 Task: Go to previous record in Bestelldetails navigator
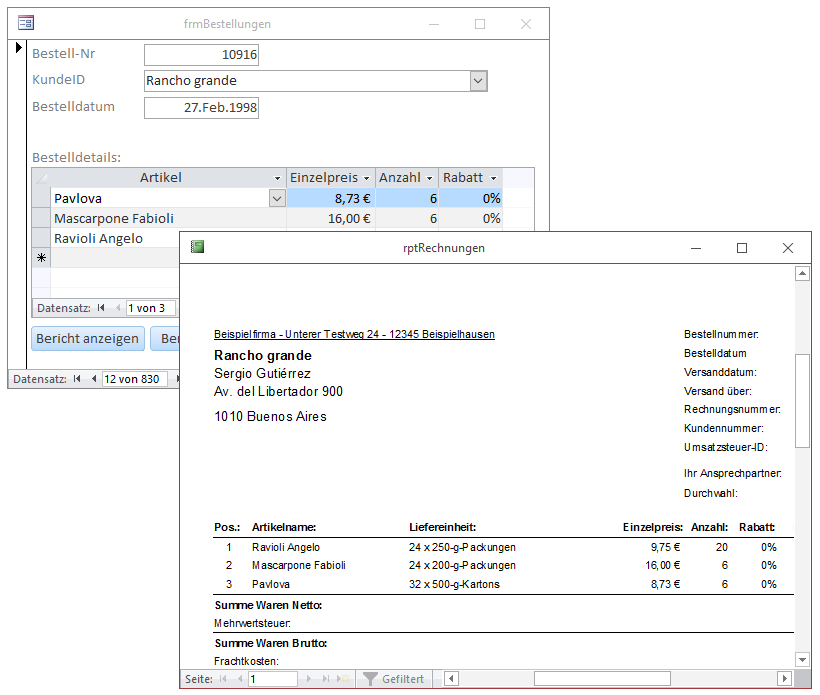[117, 308]
